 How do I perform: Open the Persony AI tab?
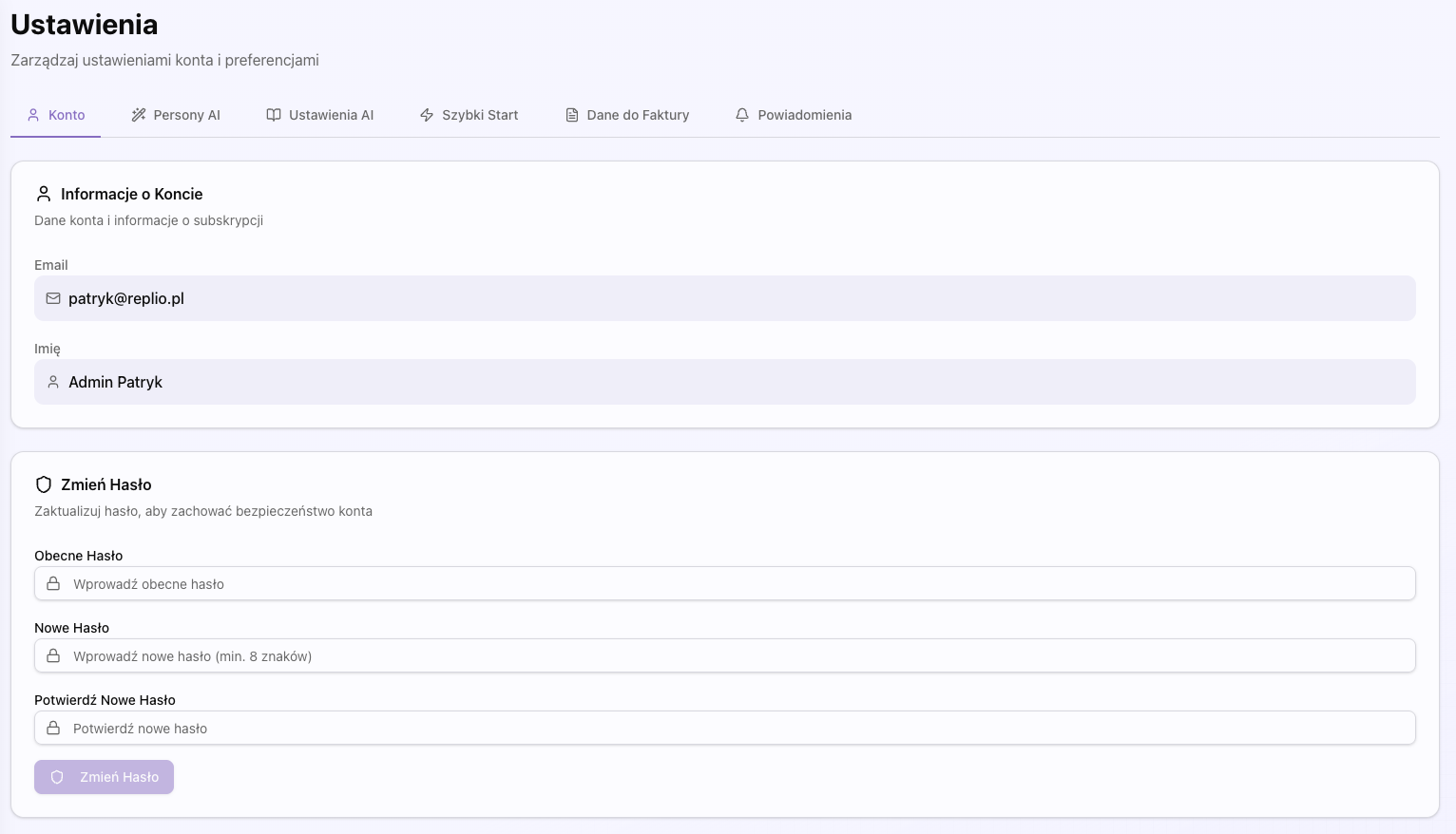[176, 115]
